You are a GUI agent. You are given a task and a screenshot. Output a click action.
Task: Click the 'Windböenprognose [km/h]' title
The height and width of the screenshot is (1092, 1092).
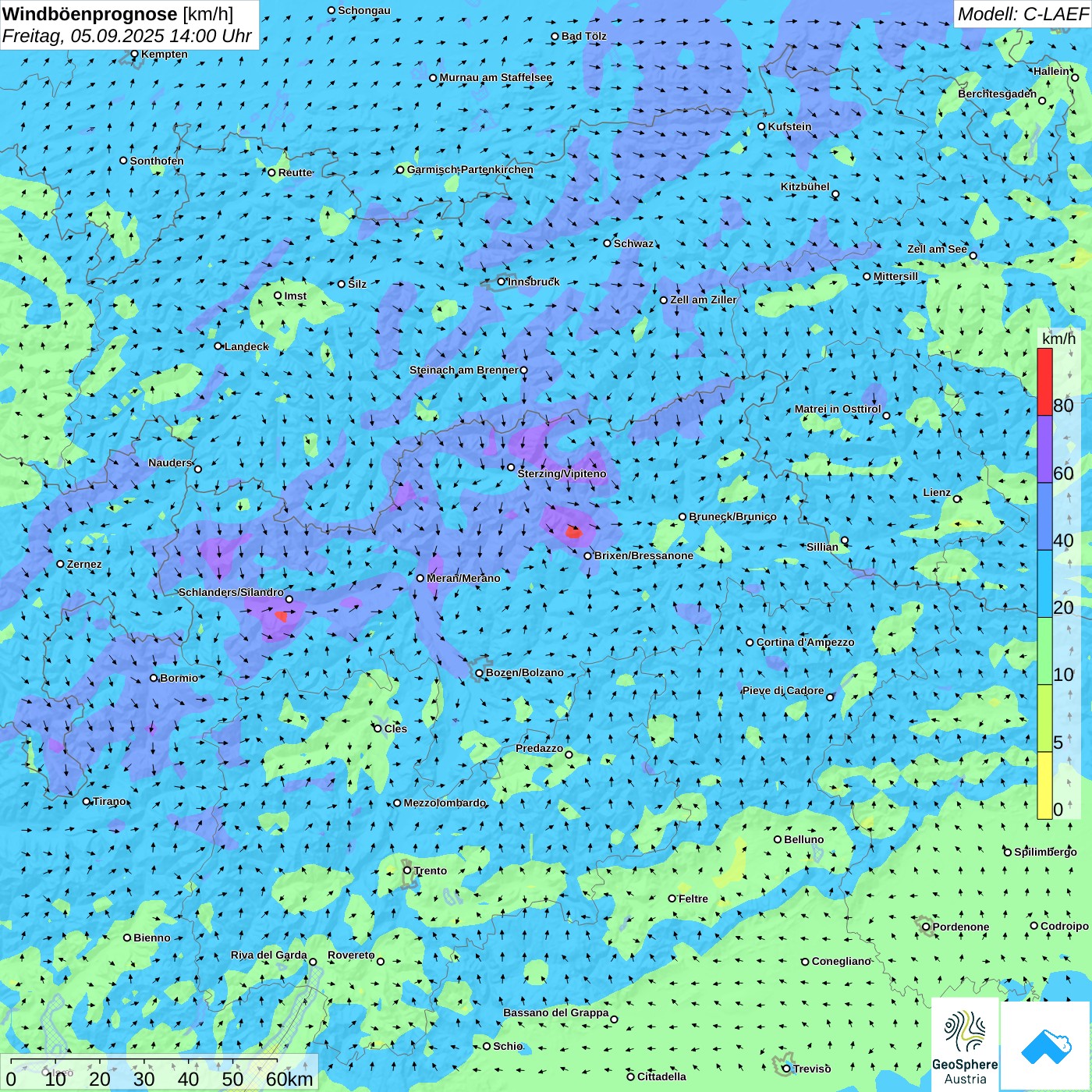point(118,14)
